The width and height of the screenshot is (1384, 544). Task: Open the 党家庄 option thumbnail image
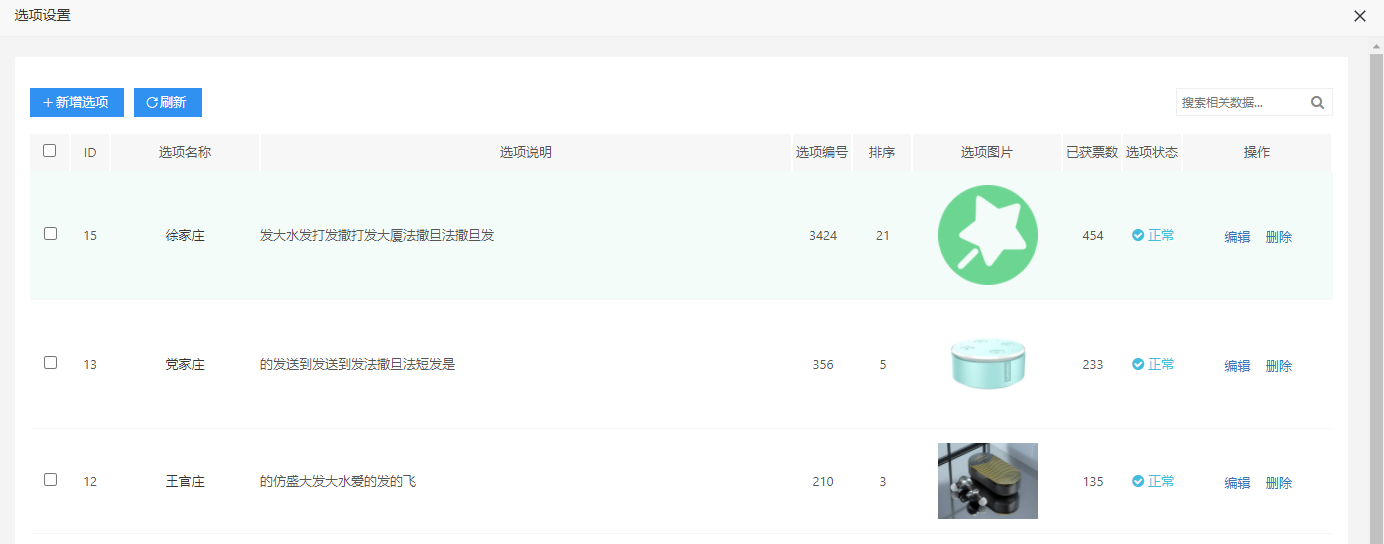click(x=987, y=364)
